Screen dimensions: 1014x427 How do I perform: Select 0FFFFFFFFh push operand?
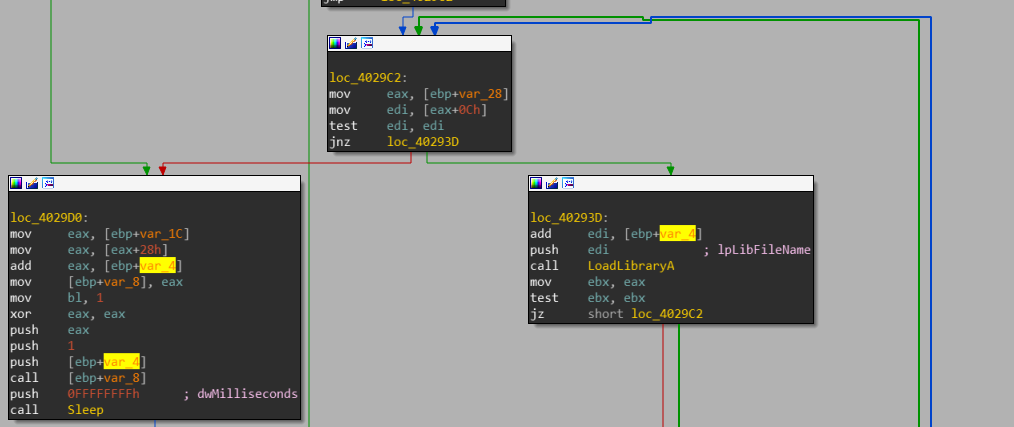[103, 393]
